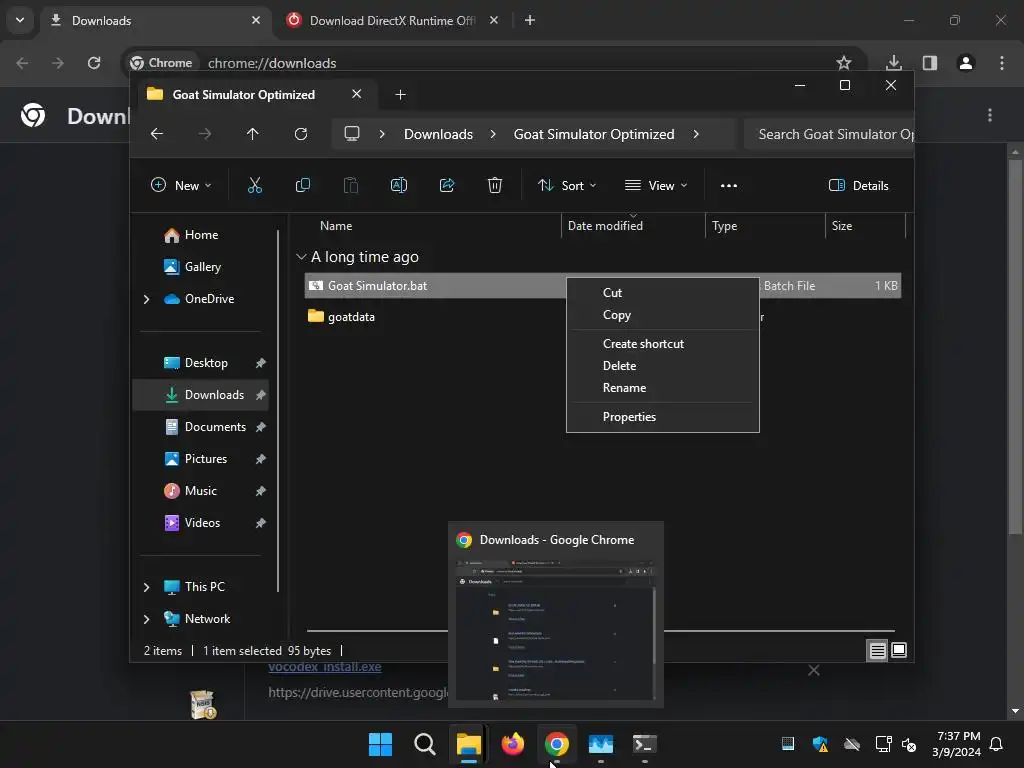Expand the OneDrive tree node
The image size is (1024, 768).
coord(146,299)
